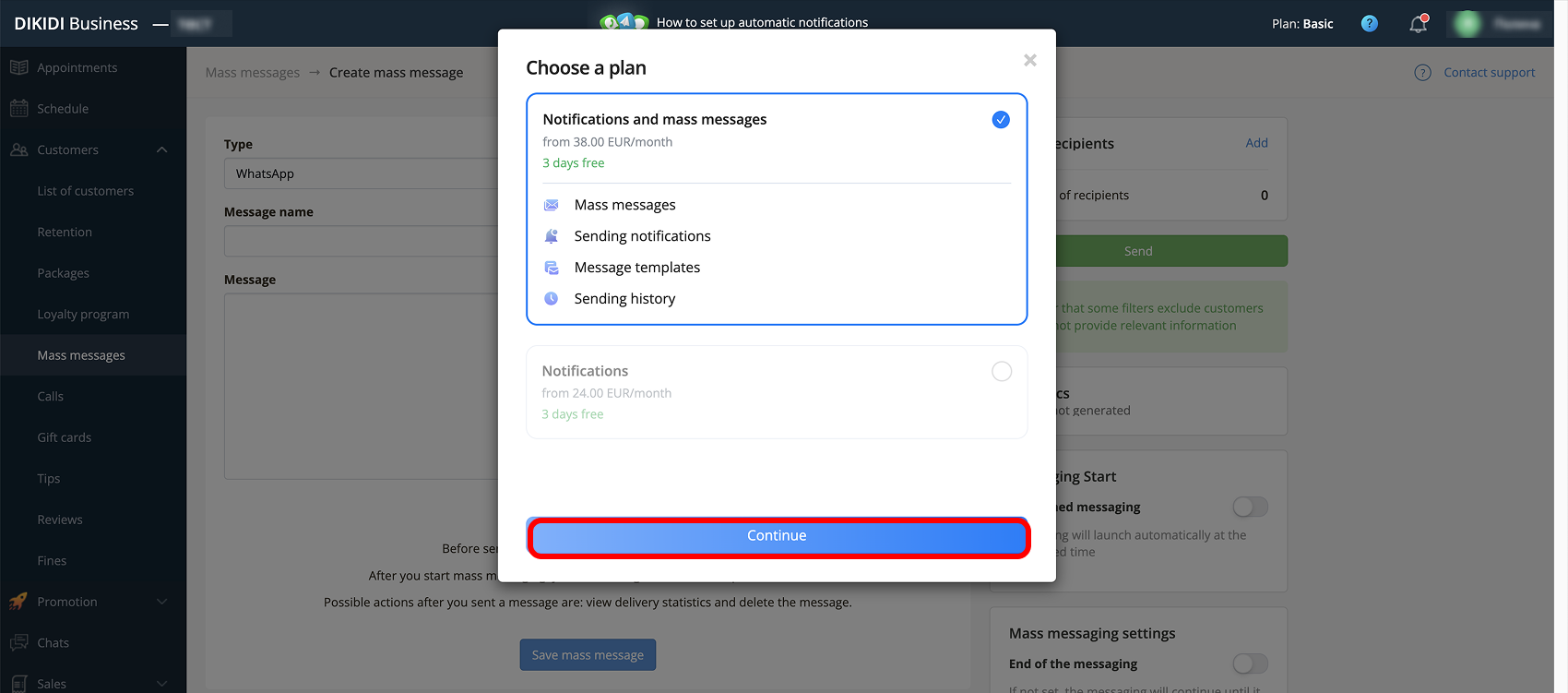This screenshot has width=1568, height=693.
Task: Collapse the Customers section chevron
Action: tap(162, 149)
